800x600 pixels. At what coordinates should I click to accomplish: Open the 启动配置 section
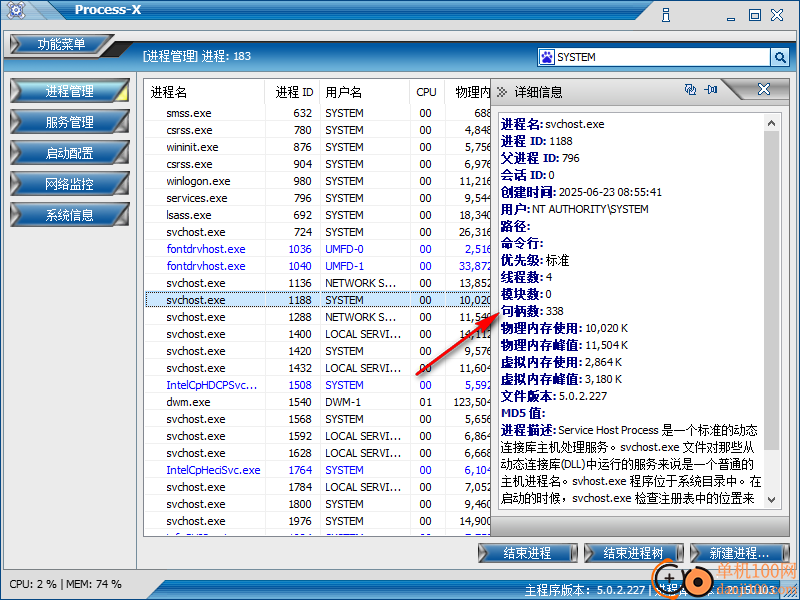point(69,153)
